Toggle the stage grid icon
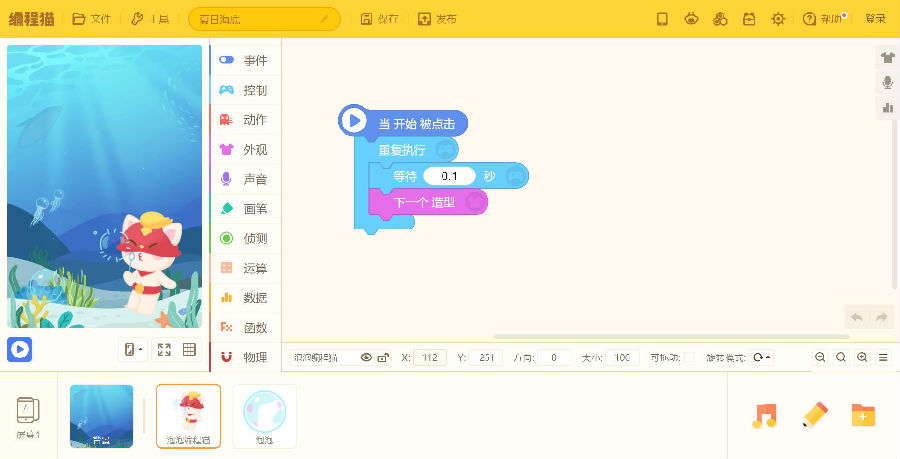The height and width of the screenshot is (459, 900). point(189,350)
